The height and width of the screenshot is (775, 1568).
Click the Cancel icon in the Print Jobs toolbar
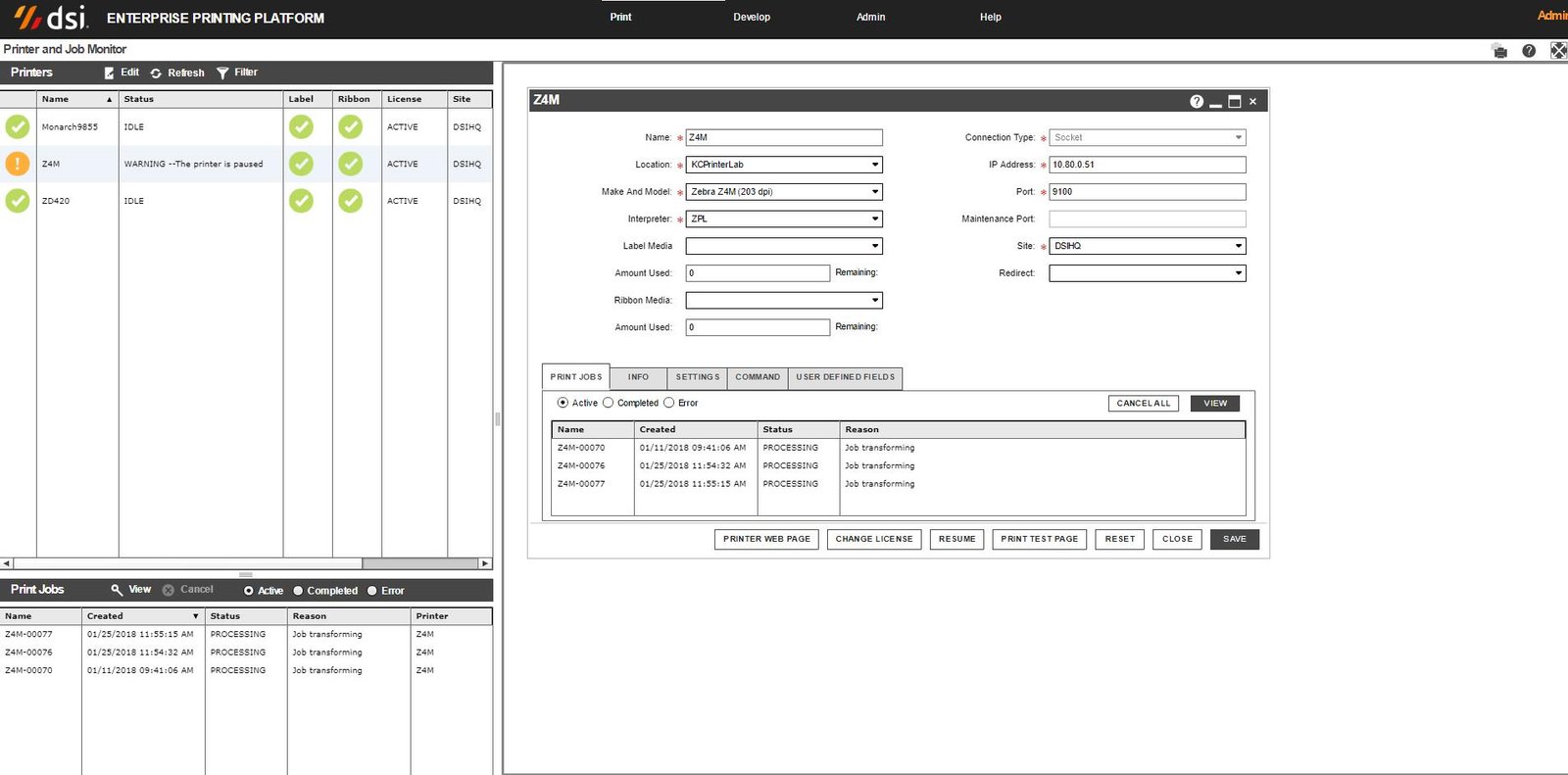[169, 590]
